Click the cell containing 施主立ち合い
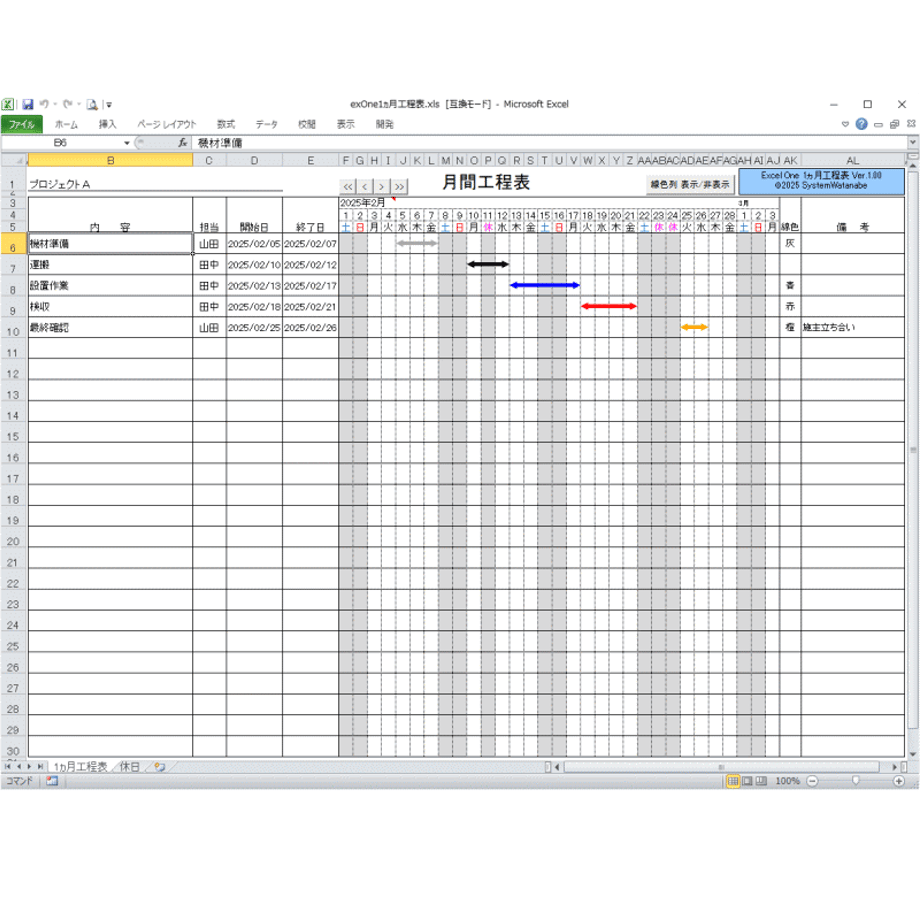Viewport: 920px width, 920px height. (853, 327)
